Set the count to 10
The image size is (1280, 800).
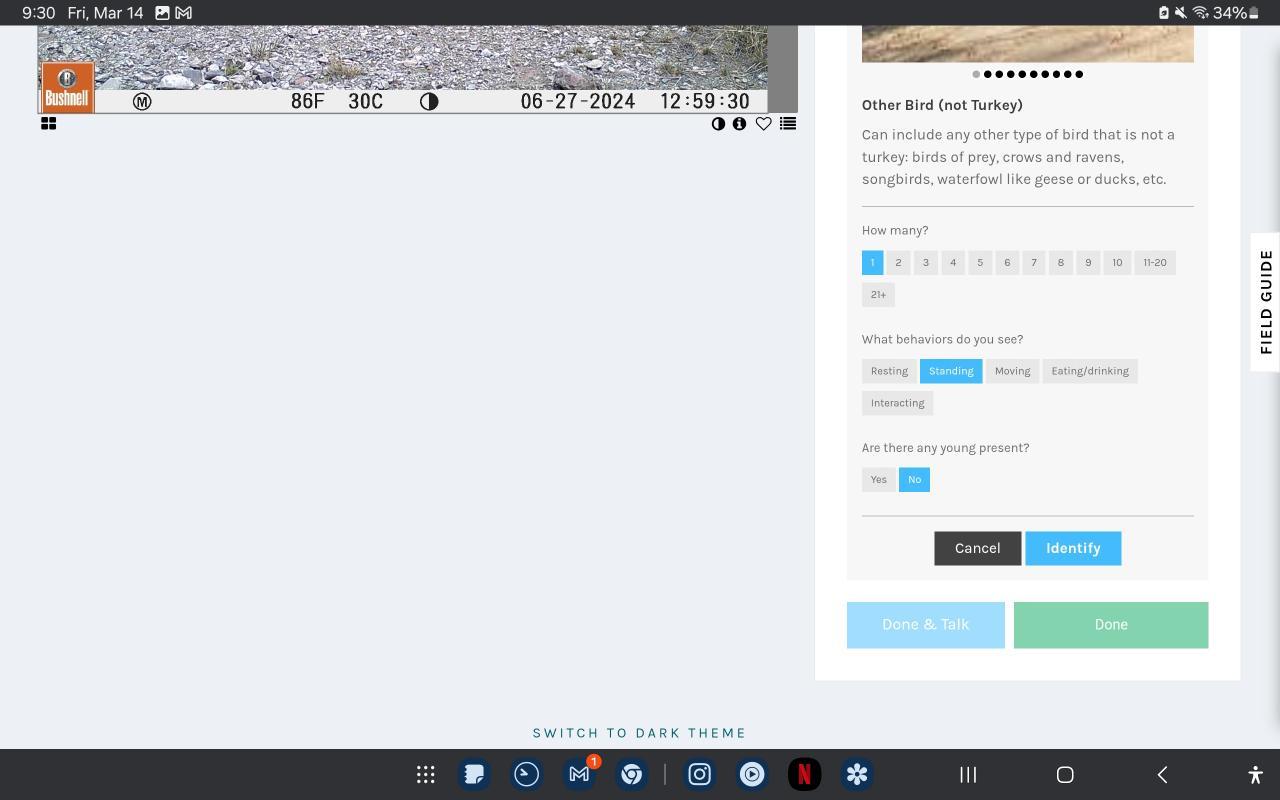[x=1117, y=263]
